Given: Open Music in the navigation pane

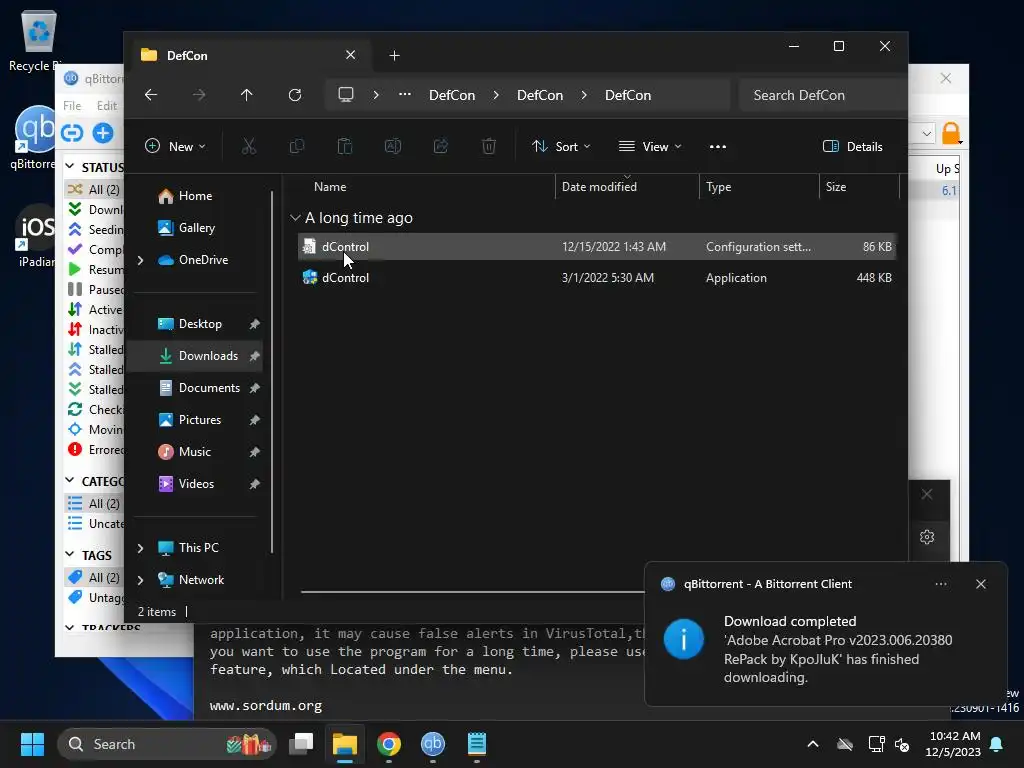Looking at the screenshot, I should [x=195, y=452].
